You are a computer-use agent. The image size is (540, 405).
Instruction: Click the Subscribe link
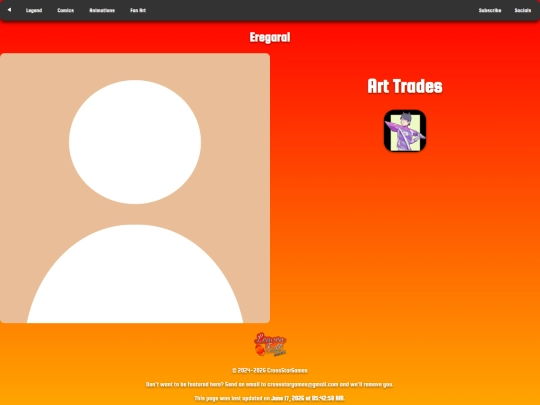coord(490,10)
